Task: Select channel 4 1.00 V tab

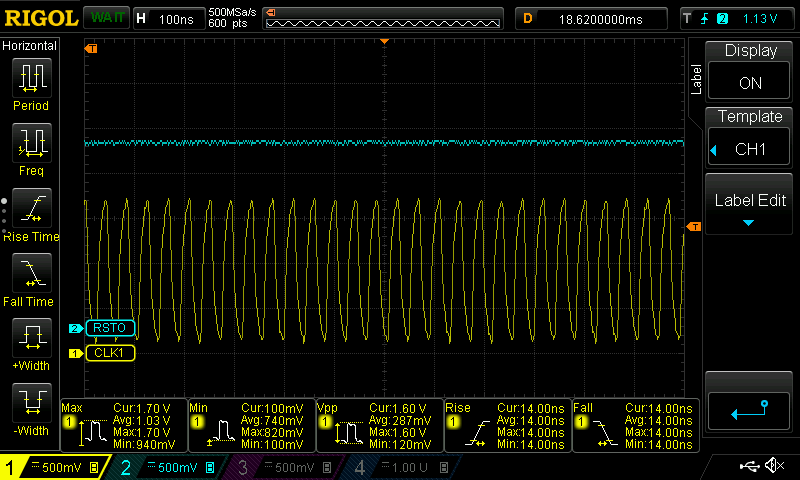Action: click(402, 467)
